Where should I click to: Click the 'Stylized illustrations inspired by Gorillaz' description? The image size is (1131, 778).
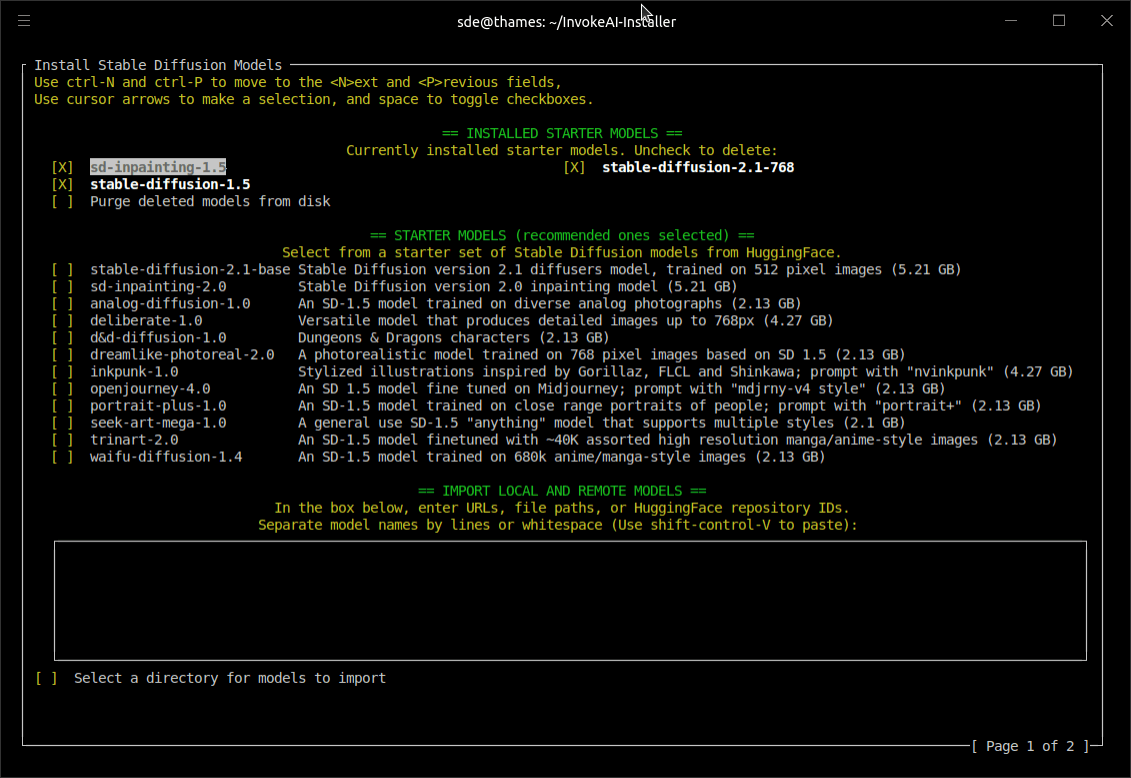tap(685, 372)
